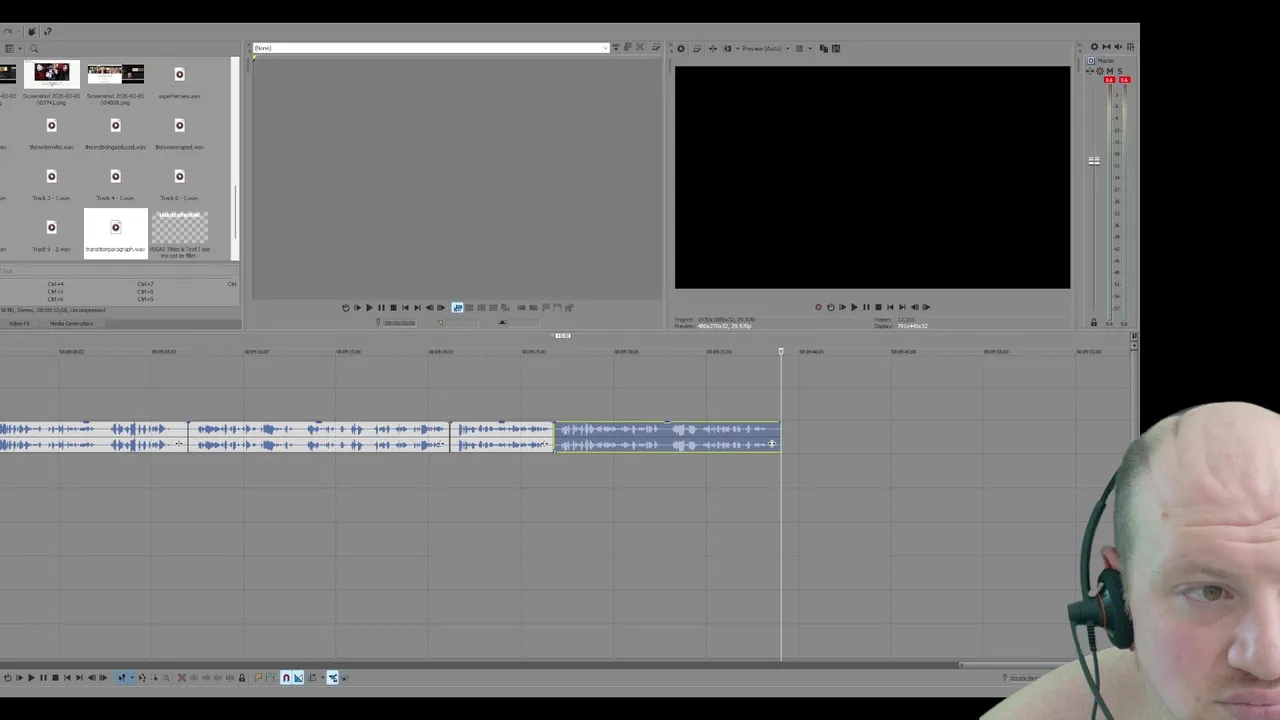Viewport: 1280px width, 720px height.
Task: Toggle automatic crossfades
Action: click(298, 678)
